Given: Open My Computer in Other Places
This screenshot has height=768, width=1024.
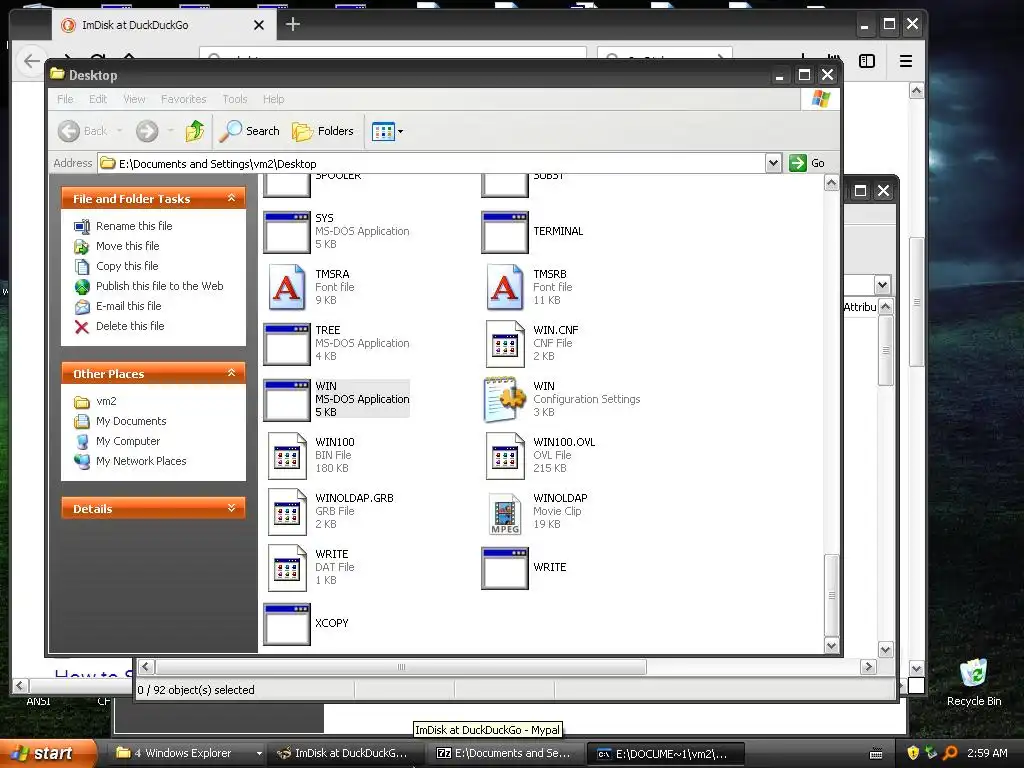Looking at the screenshot, I should [x=127, y=441].
